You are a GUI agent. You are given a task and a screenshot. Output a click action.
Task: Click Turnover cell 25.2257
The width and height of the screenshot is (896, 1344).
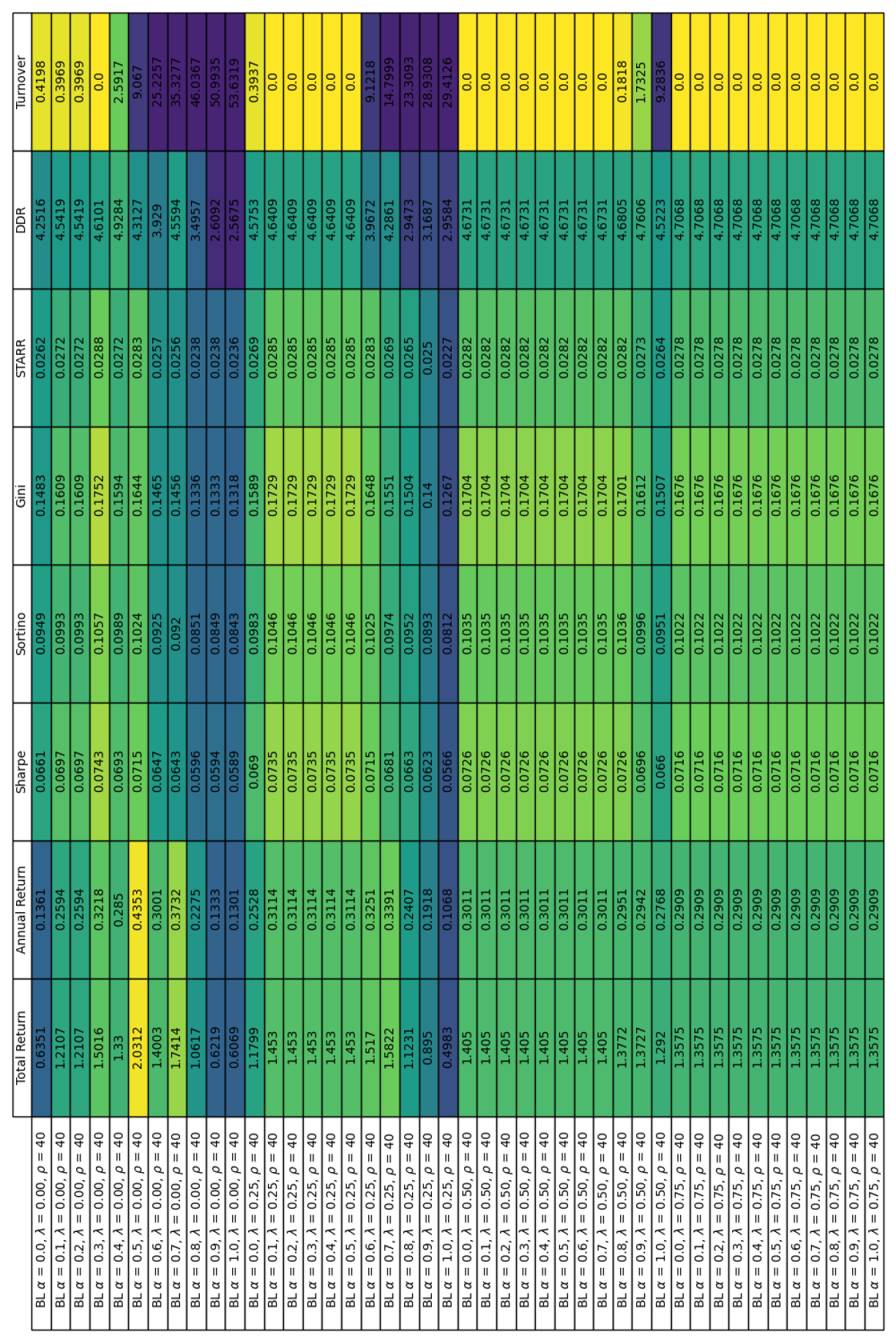point(158,82)
